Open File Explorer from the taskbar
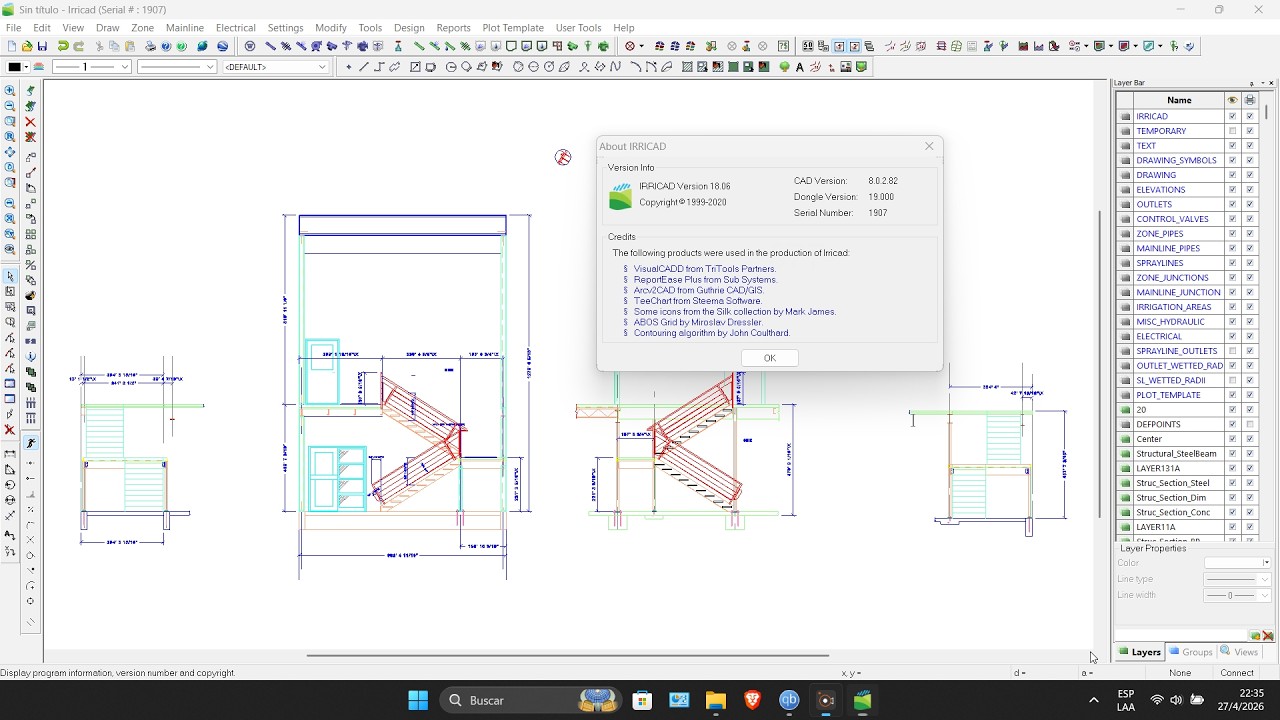 coord(716,700)
